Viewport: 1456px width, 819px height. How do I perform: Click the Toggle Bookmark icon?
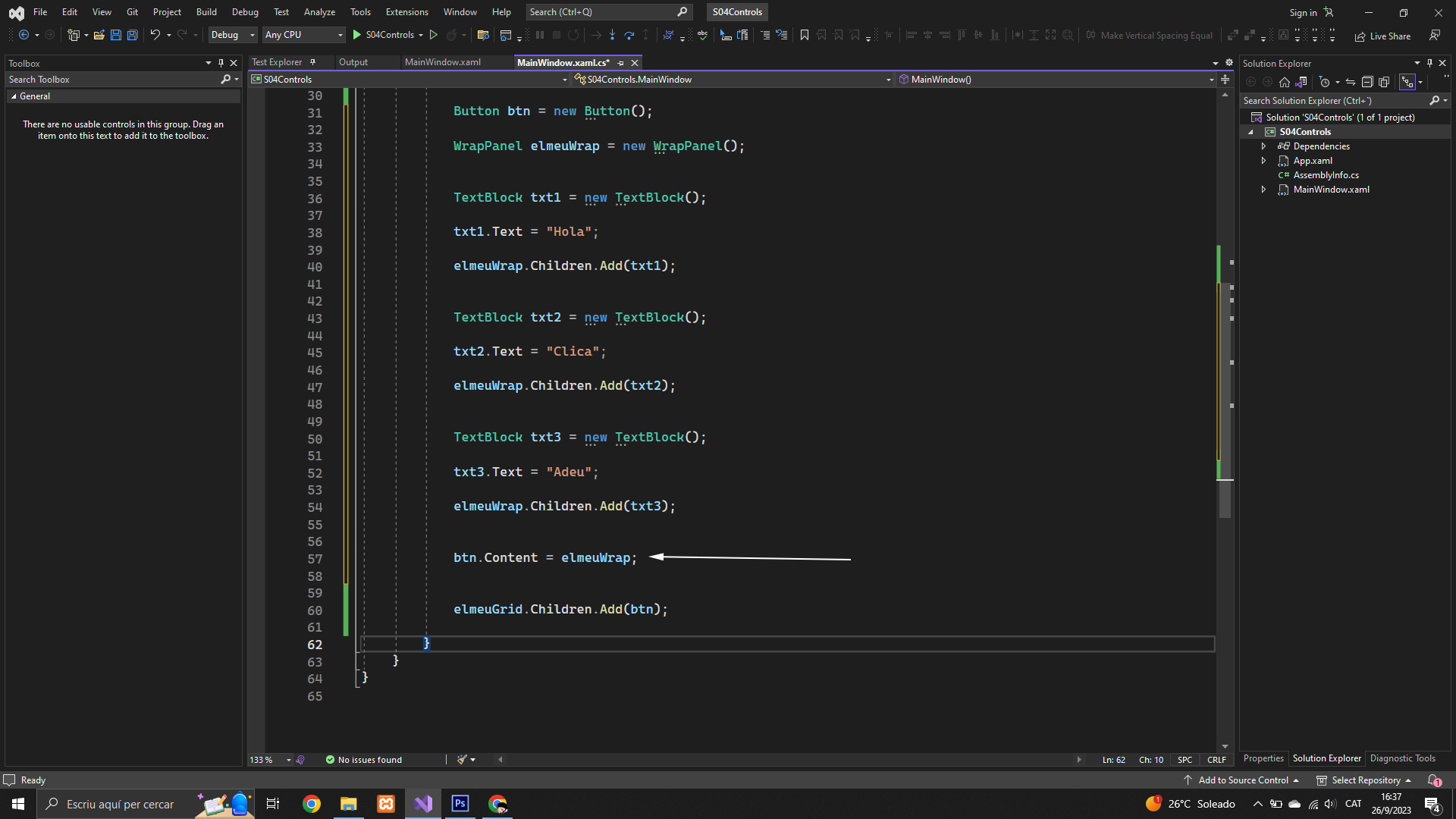(805, 35)
